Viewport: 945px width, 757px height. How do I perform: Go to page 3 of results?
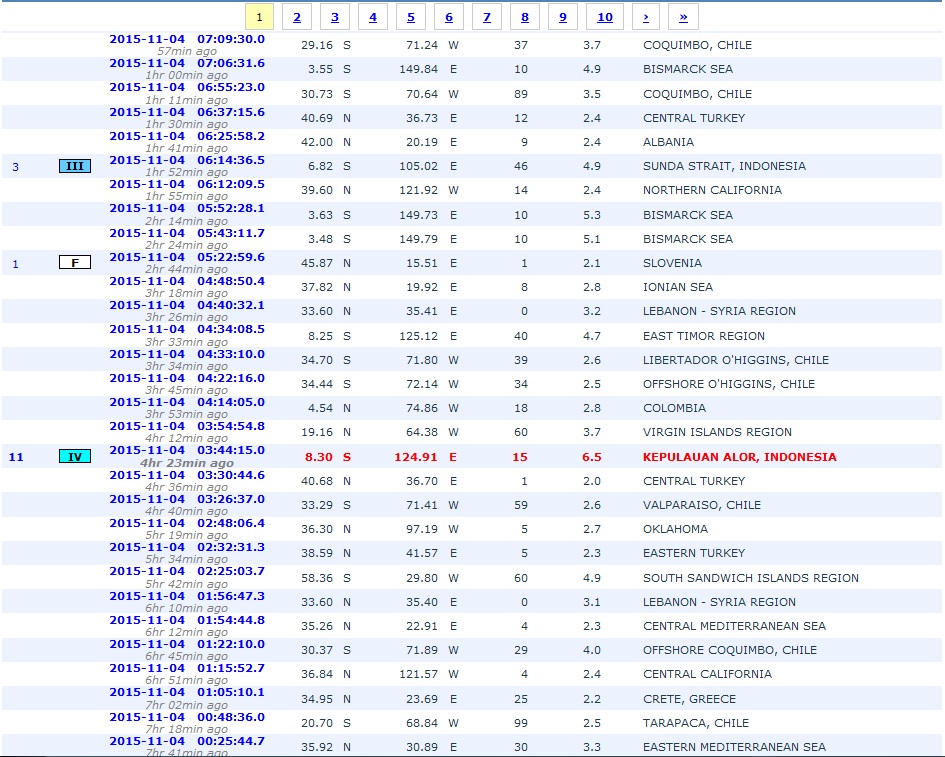point(334,17)
